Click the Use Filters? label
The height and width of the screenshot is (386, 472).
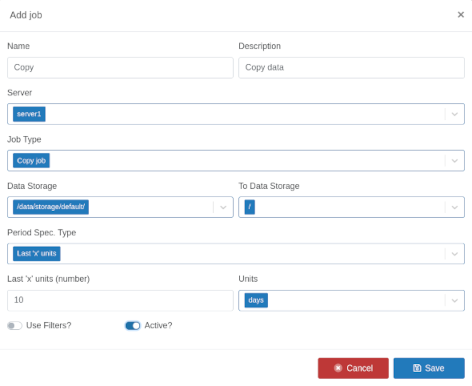(x=49, y=325)
